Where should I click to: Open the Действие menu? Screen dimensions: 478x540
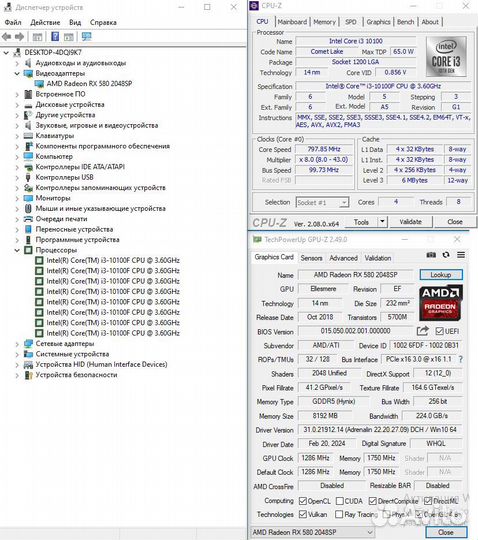(x=45, y=22)
